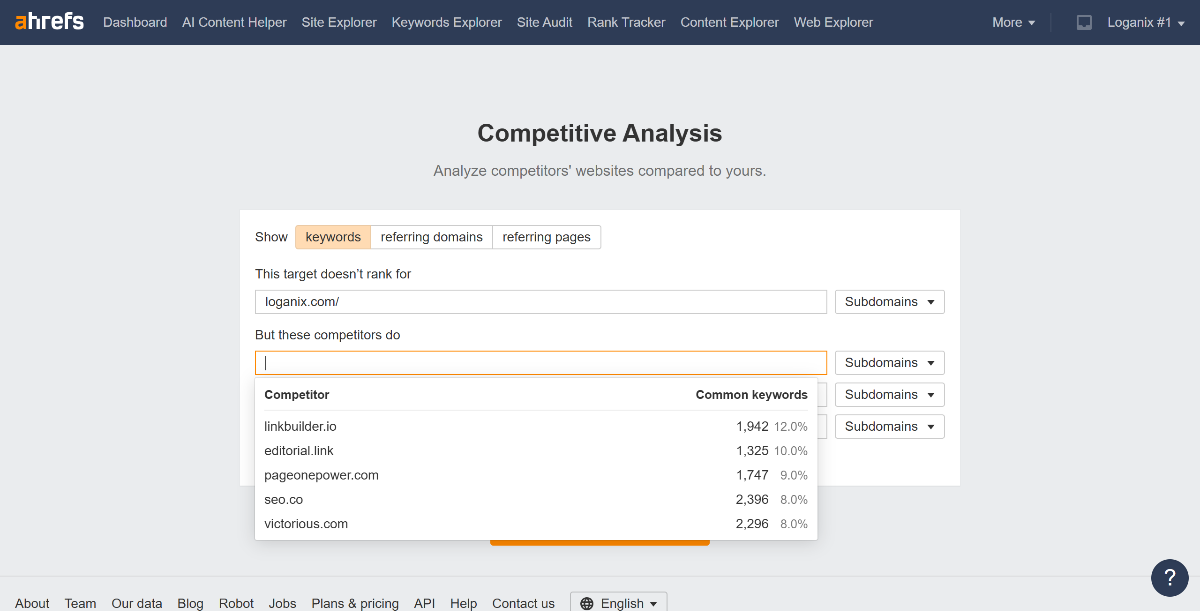Expand the More menu
1200x611 pixels.
tap(1014, 22)
